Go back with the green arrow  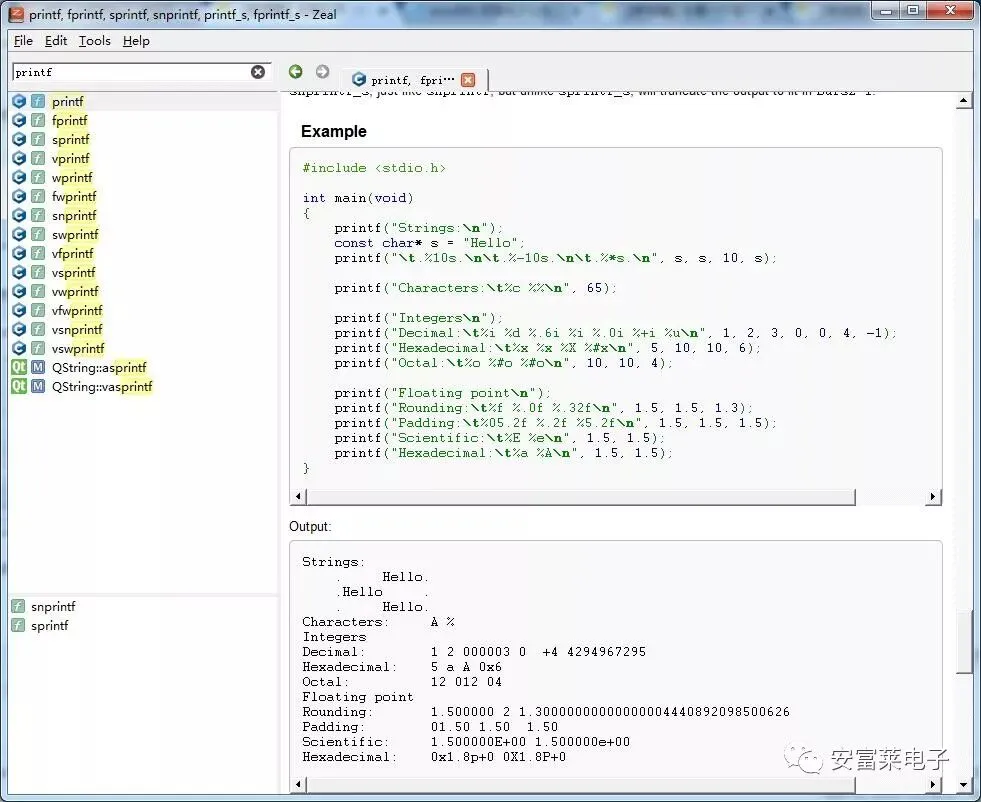pyautogui.click(x=295, y=72)
